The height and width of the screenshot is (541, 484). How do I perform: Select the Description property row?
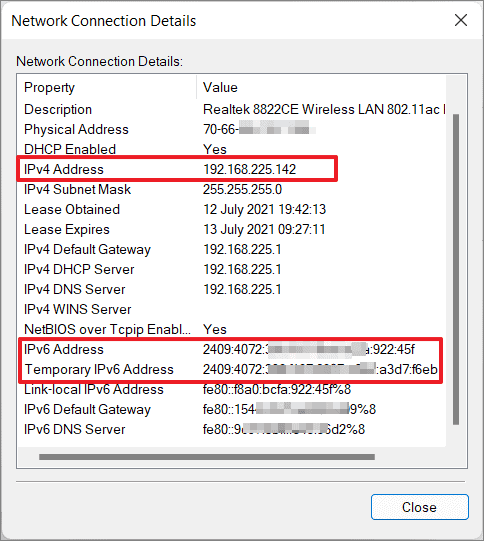click(231, 109)
